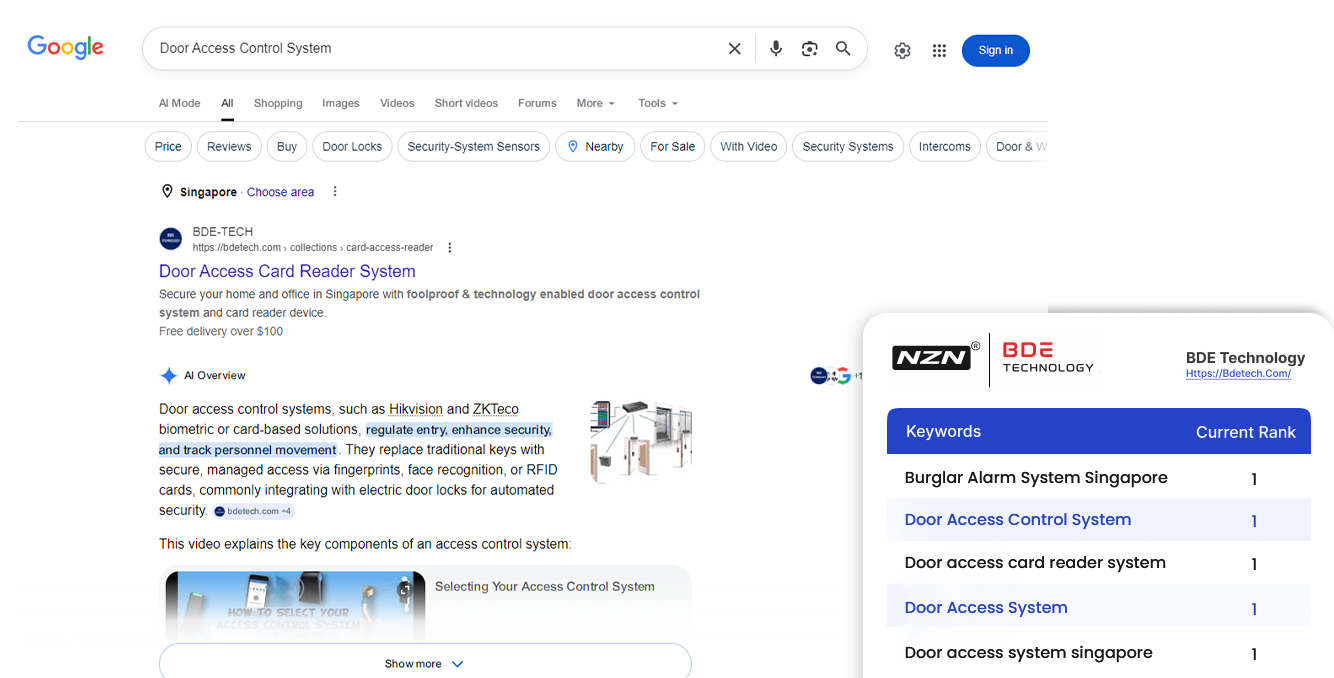Open the Forums tab
The width and height of the screenshot is (1334, 678).
tap(537, 103)
